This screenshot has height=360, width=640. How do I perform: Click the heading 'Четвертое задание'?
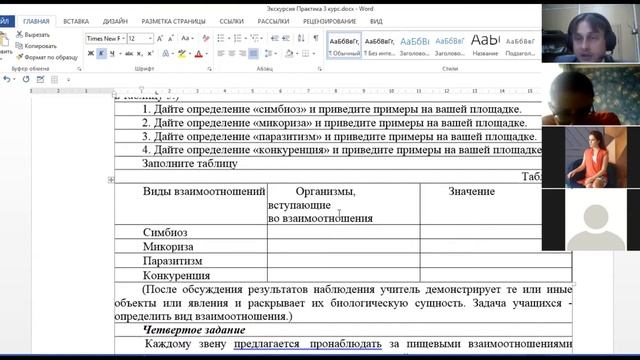point(194,329)
